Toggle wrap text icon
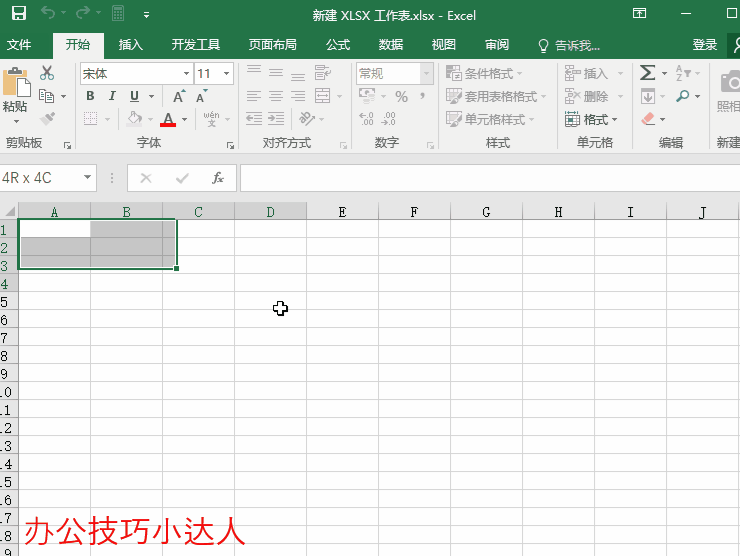This screenshot has width=740, height=556. pyautogui.click(x=323, y=73)
